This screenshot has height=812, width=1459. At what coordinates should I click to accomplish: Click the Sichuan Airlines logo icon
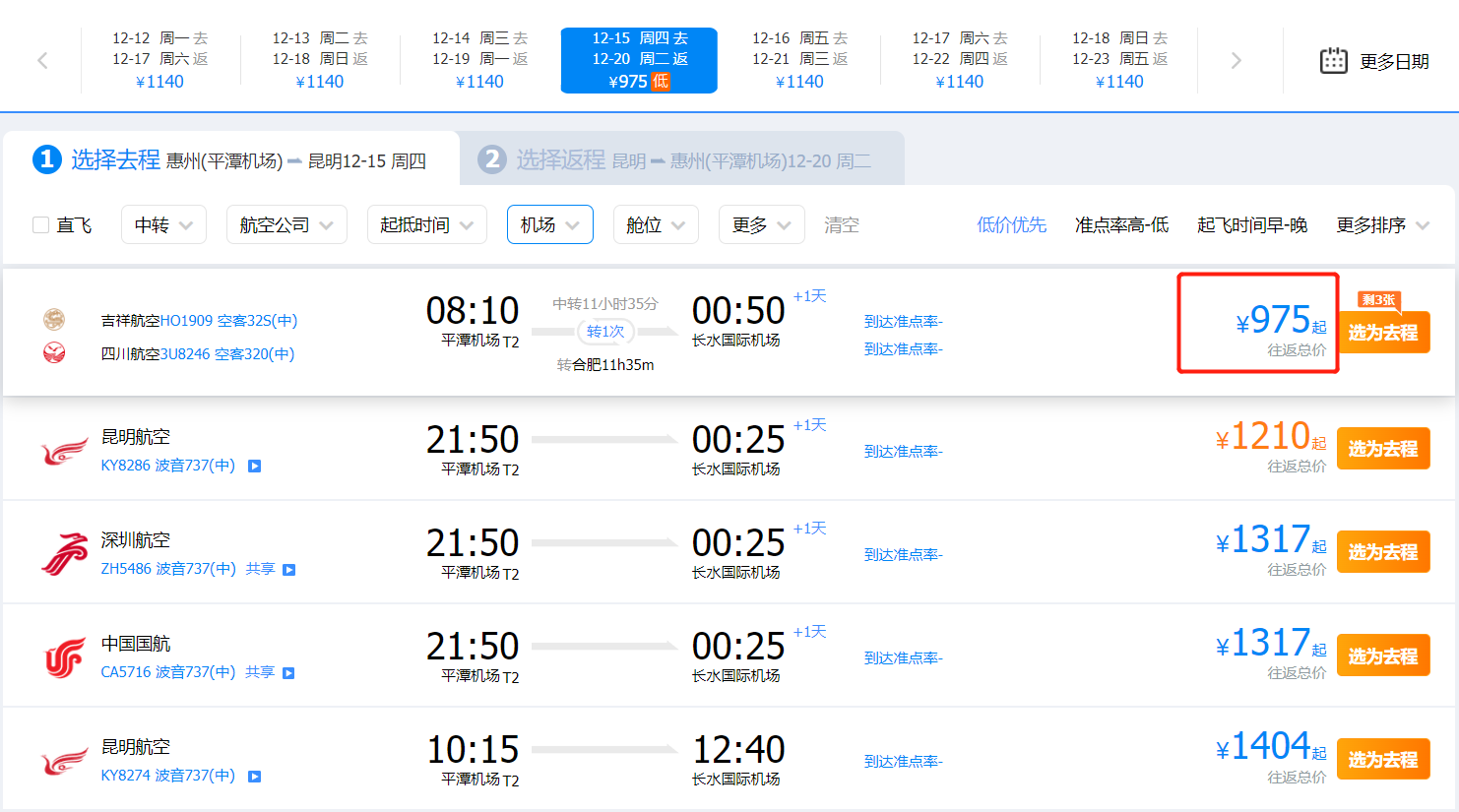54,352
